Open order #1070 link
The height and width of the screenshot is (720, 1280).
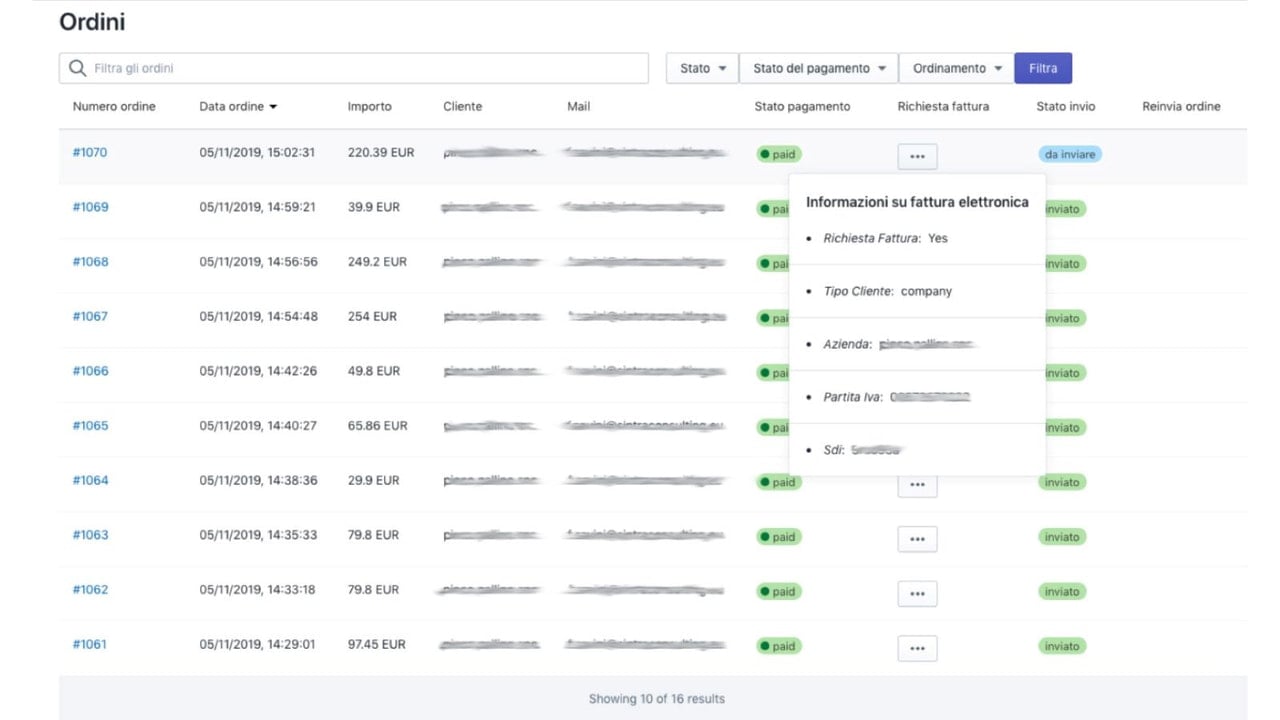click(x=90, y=153)
